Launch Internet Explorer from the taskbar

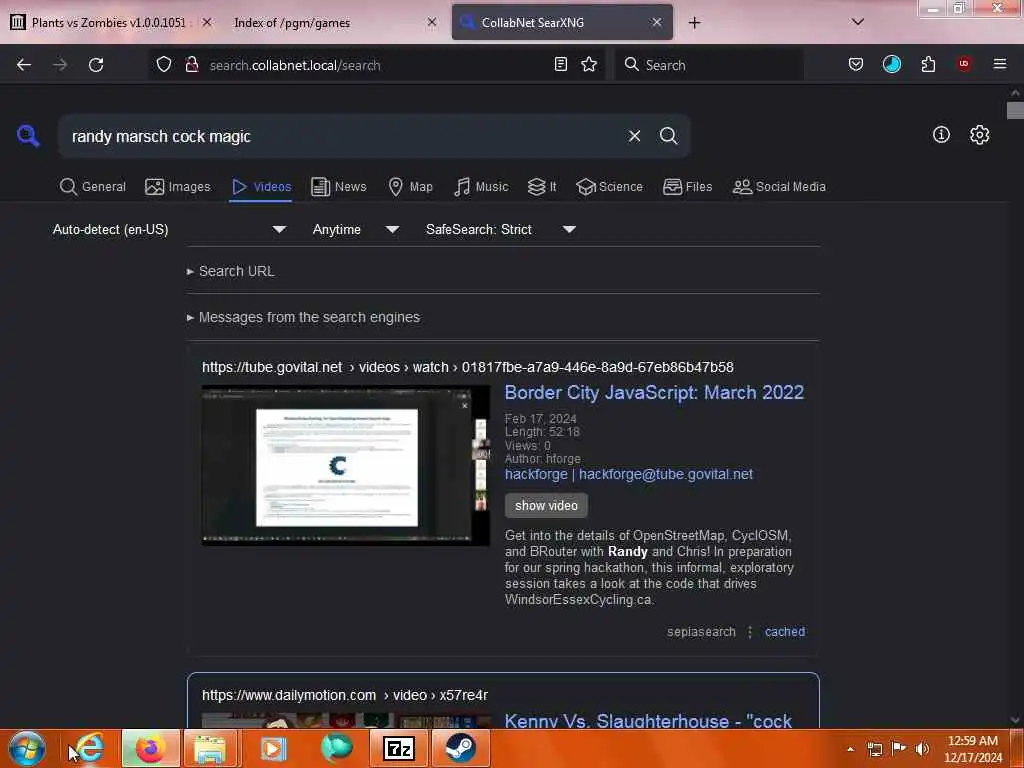tap(90, 748)
